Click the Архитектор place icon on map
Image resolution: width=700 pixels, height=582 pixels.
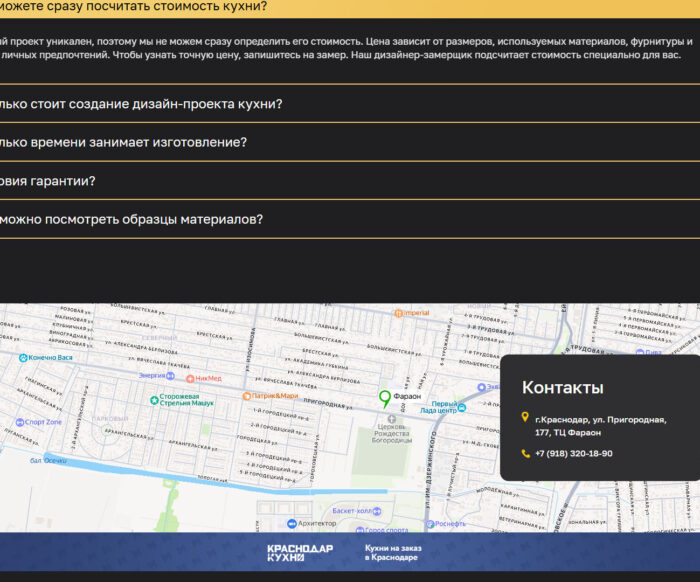(x=290, y=523)
